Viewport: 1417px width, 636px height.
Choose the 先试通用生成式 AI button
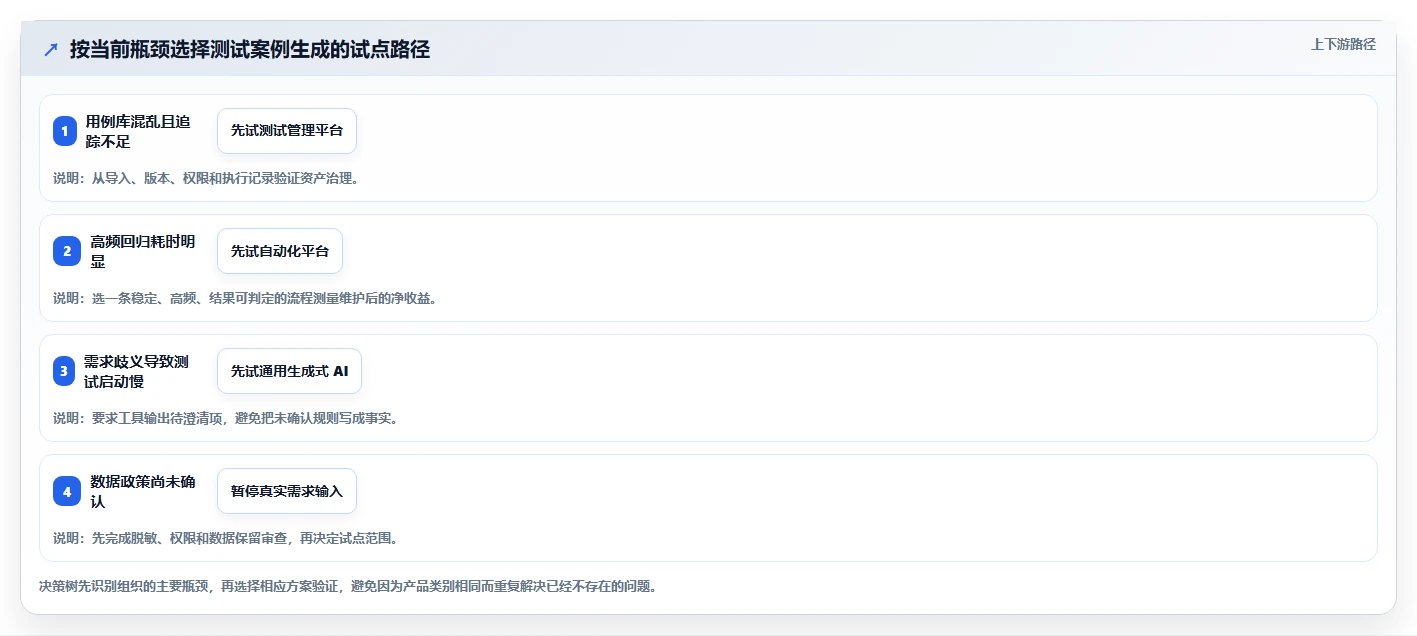pos(289,371)
